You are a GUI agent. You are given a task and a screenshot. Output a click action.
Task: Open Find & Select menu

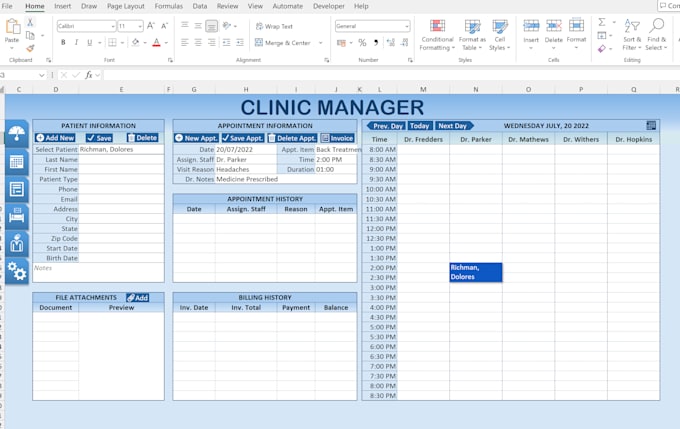[x=657, y=35]
